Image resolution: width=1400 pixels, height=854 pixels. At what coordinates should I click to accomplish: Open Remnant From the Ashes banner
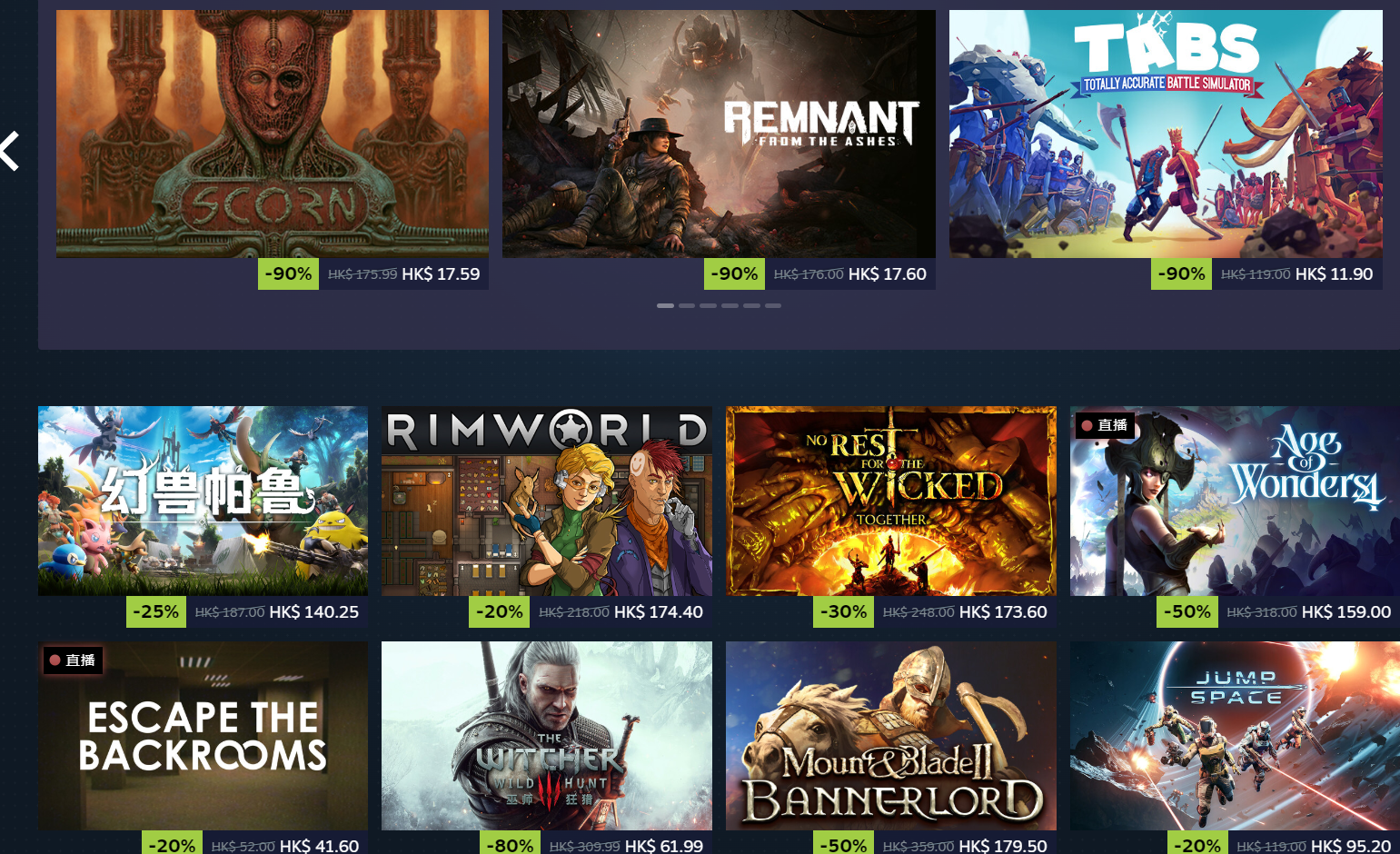click(719, 134)
